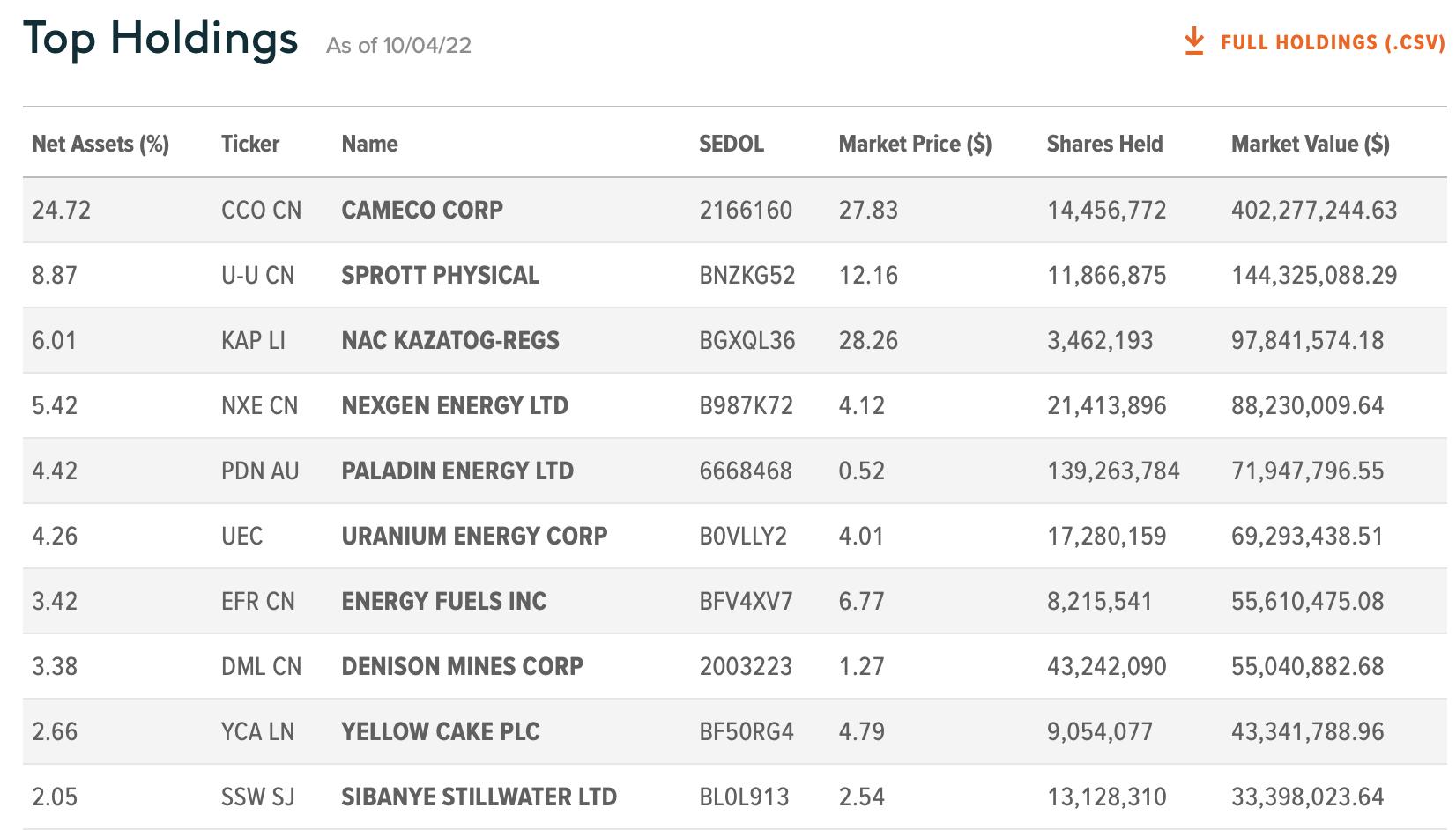Click the 12.16 market price cell
Image resolution: width=1456 pixels, height=830 pixels.
[868, 275]
